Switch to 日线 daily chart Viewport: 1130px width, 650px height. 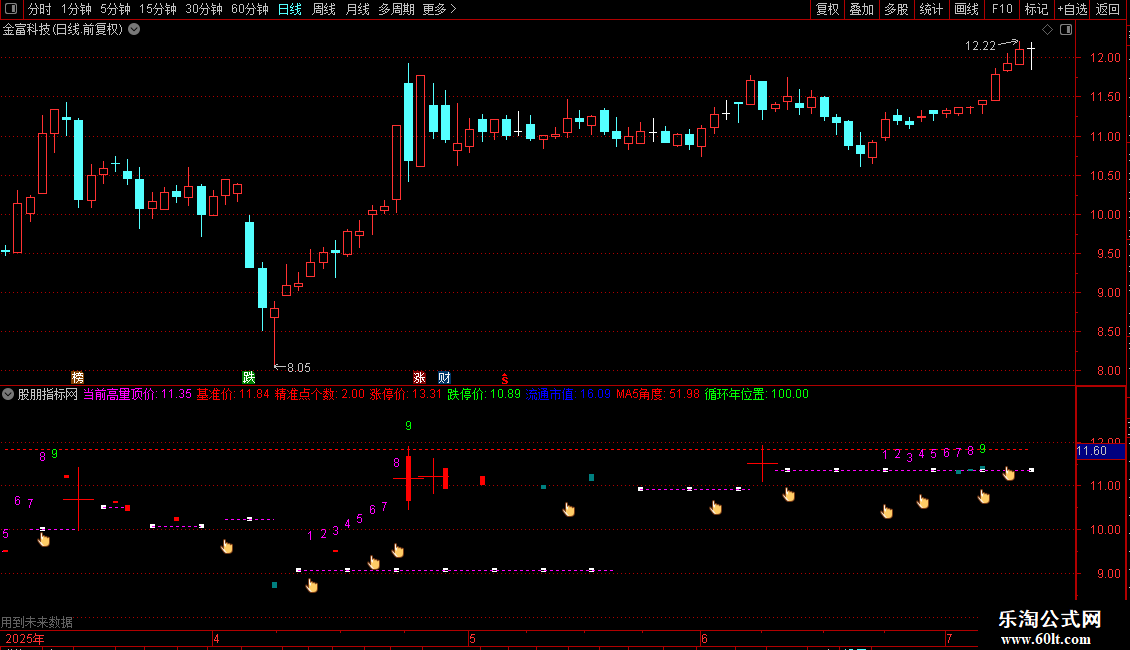(x=290, y=9)
